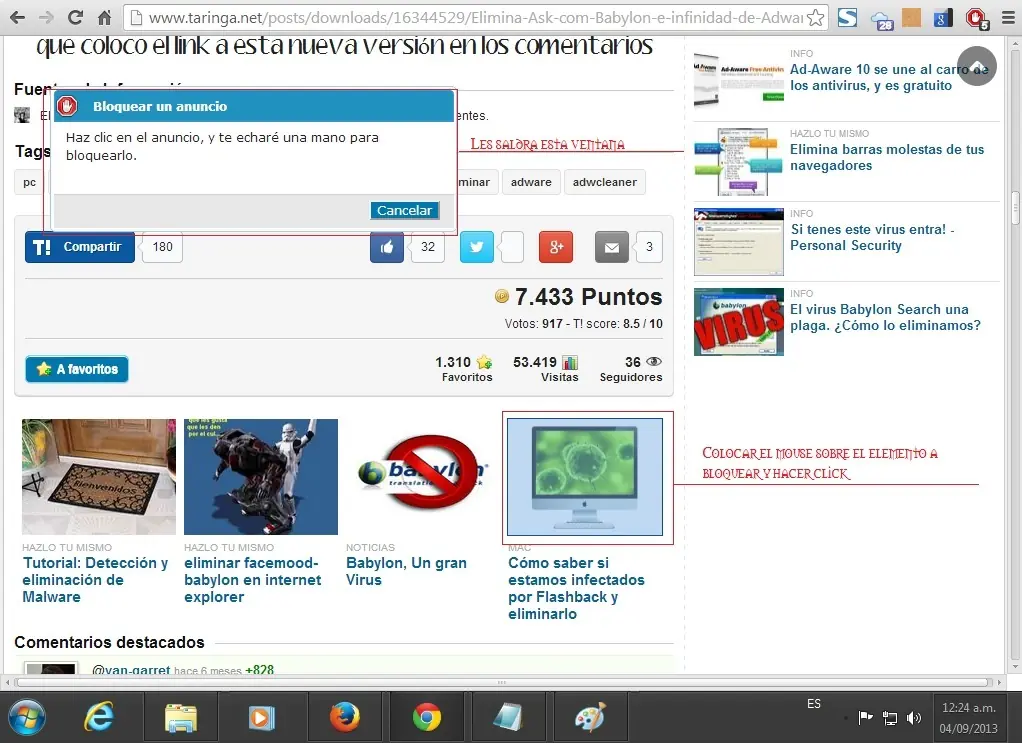The height and width of the screenshot is (743, 1022).
Task: Click the network tray icon
Action: pos(890,718)
